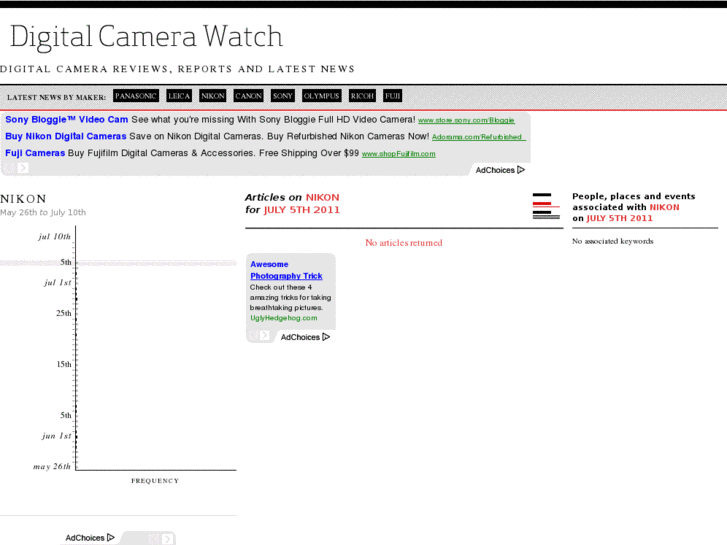Screen dimensions: 727x545
Task: Open Fuji latest news
Action: pyautogui.click(x=393, y=96)
